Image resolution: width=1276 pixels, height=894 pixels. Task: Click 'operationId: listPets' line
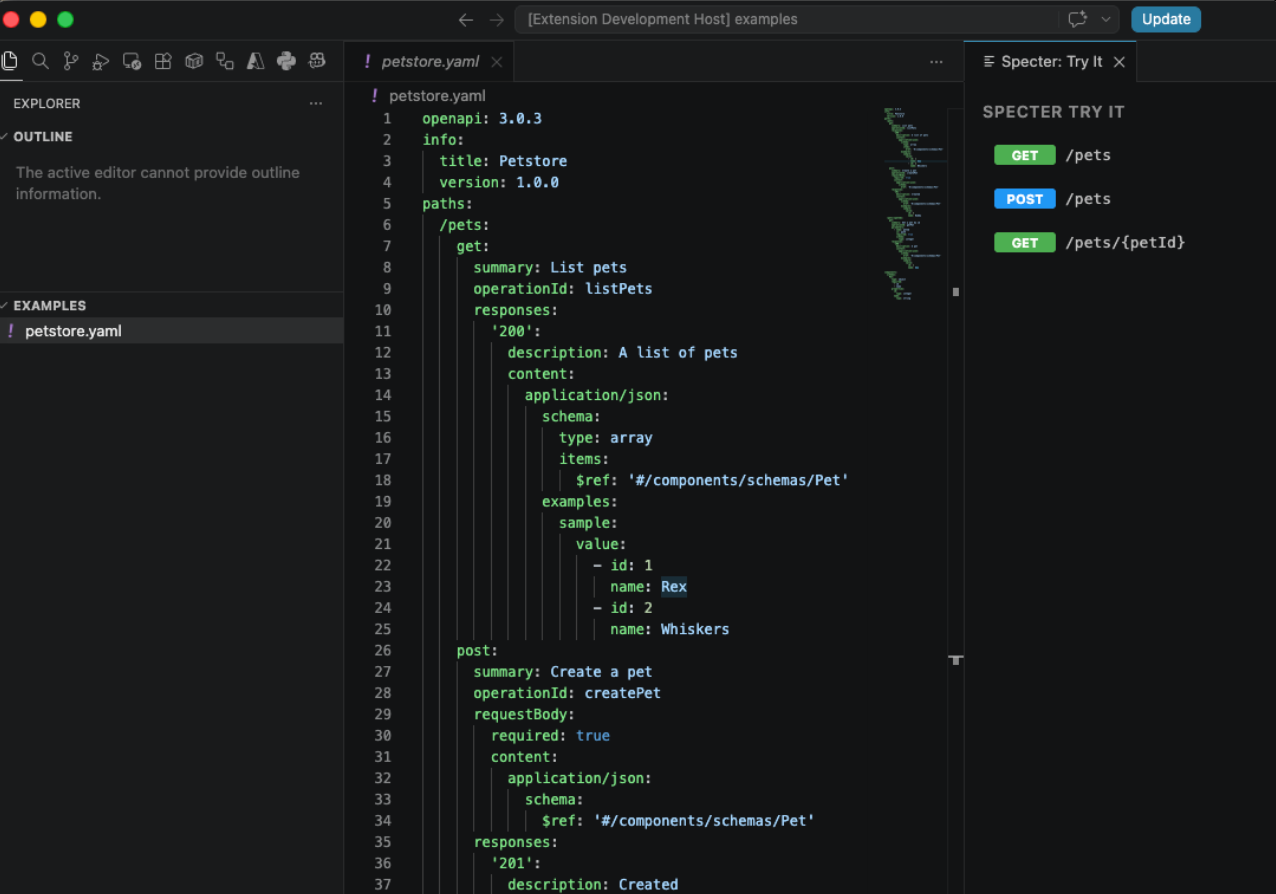pyautogui.click(x=563, y=289)
